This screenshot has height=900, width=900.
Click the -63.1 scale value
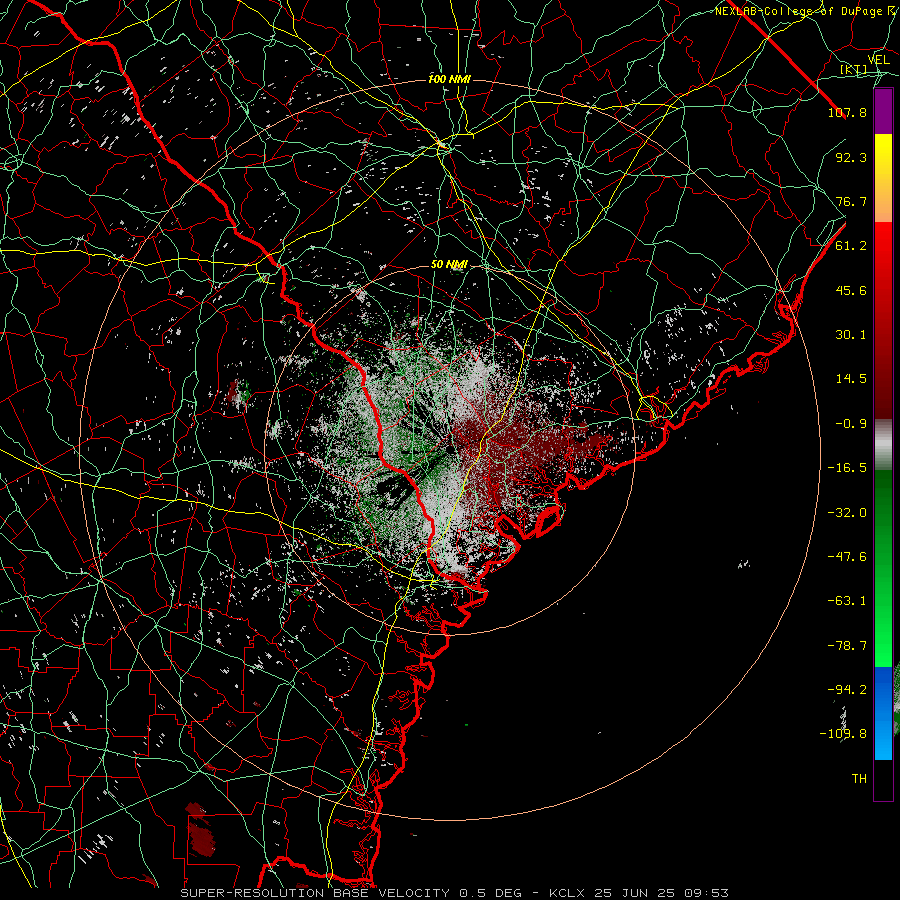point(847,601)
